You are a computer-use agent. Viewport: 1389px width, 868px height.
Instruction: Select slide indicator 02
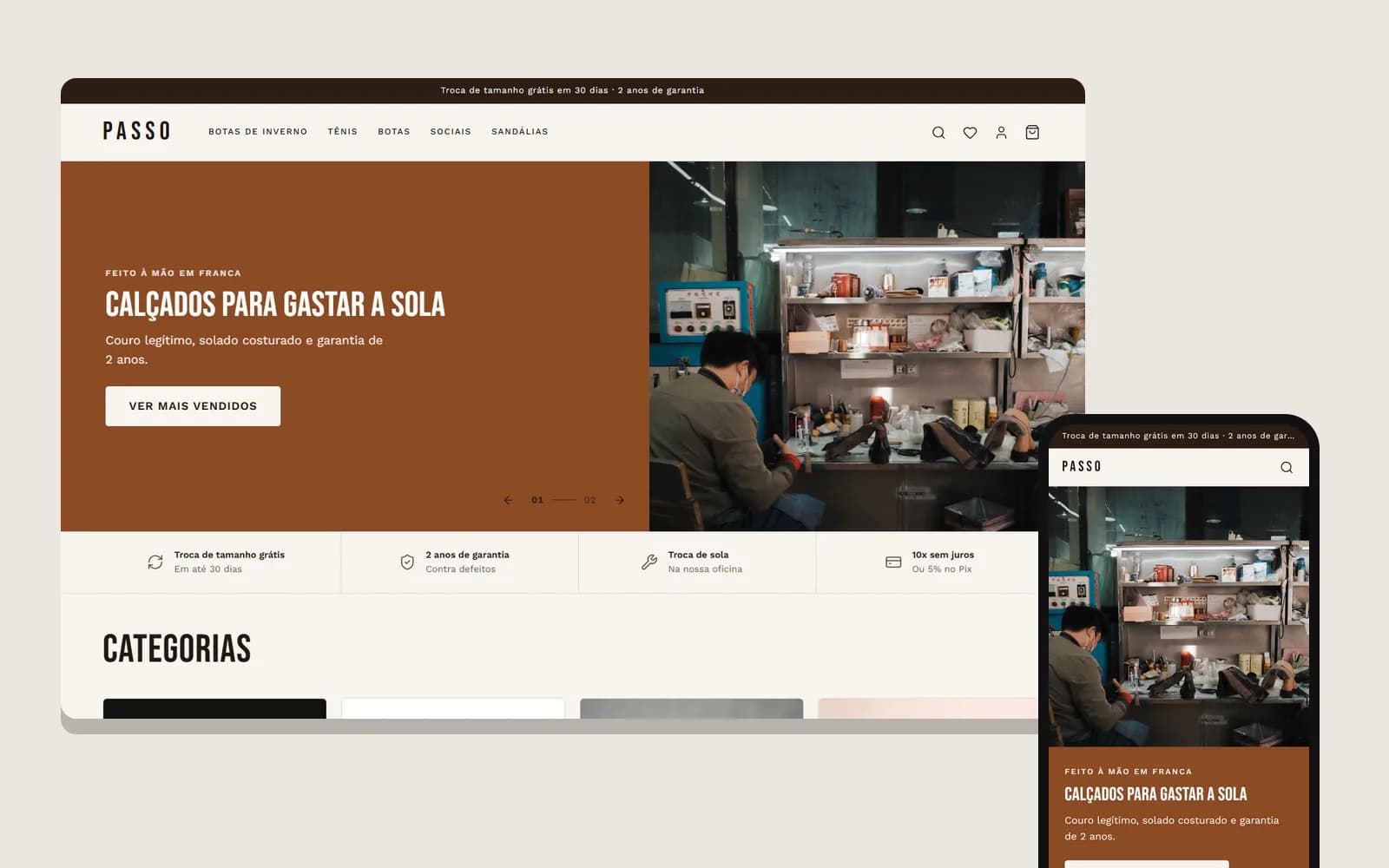pyautogui.click(x=589, y=500)
